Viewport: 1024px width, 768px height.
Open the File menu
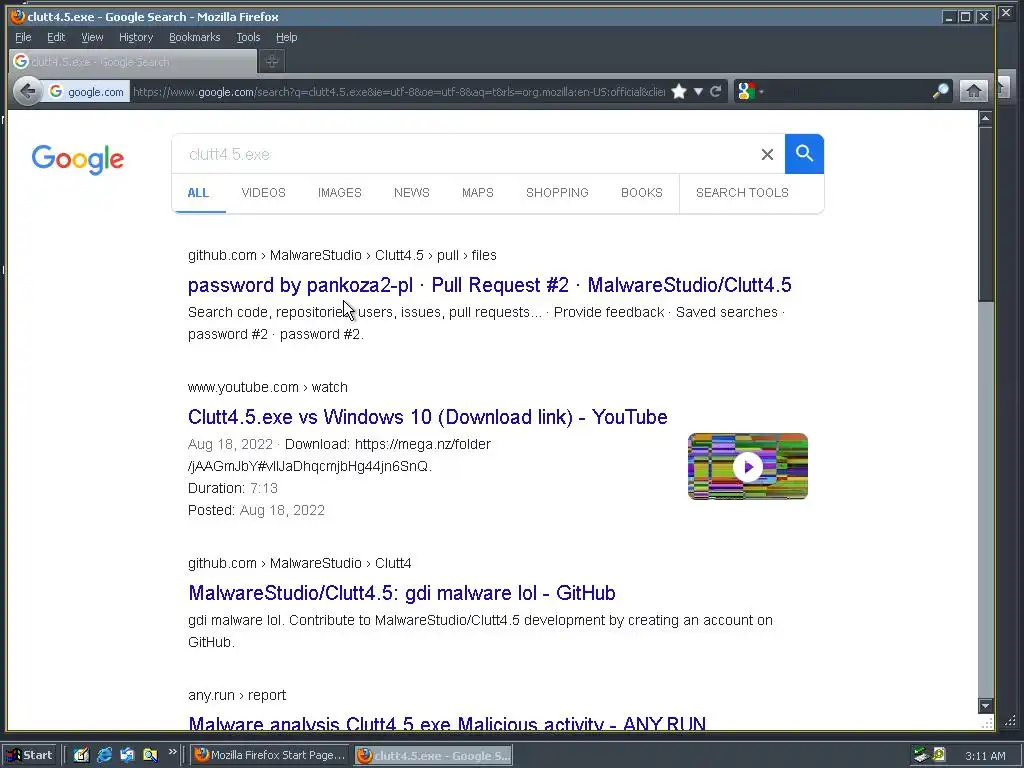coord(23,37)
